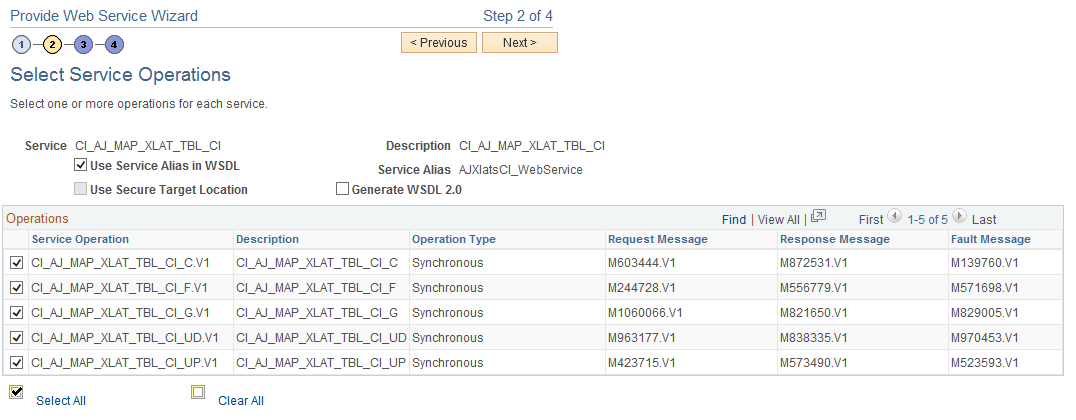Uncheck the CI_AJ_MAP_XLAT_TBL_CI_C.V1 operation
This screenshot has height=420, width=1076.
pyautogui.click(x=16, y=263)
